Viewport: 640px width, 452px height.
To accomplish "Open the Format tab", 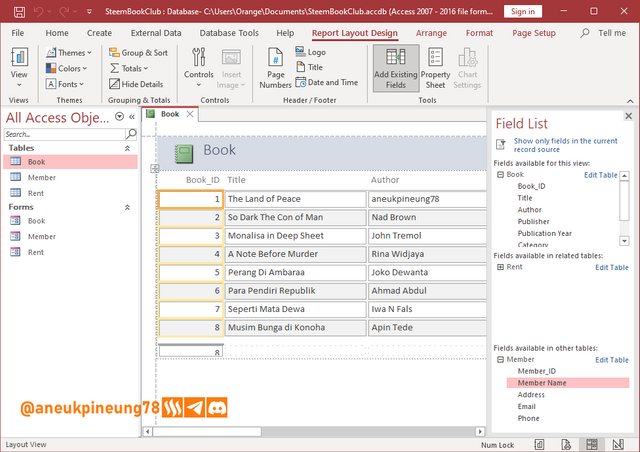I will (x=479, y=33).
